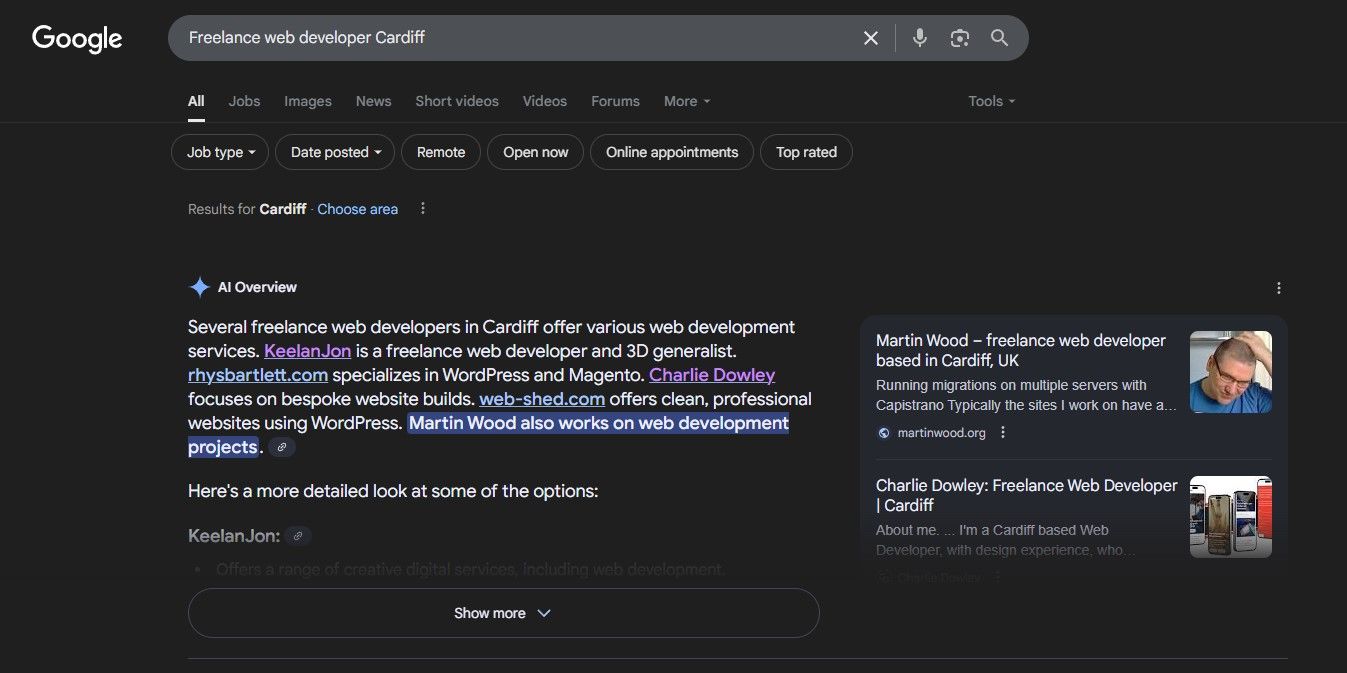Click the Choose area link
This screenshot has width=1347, height=673.
357,209
